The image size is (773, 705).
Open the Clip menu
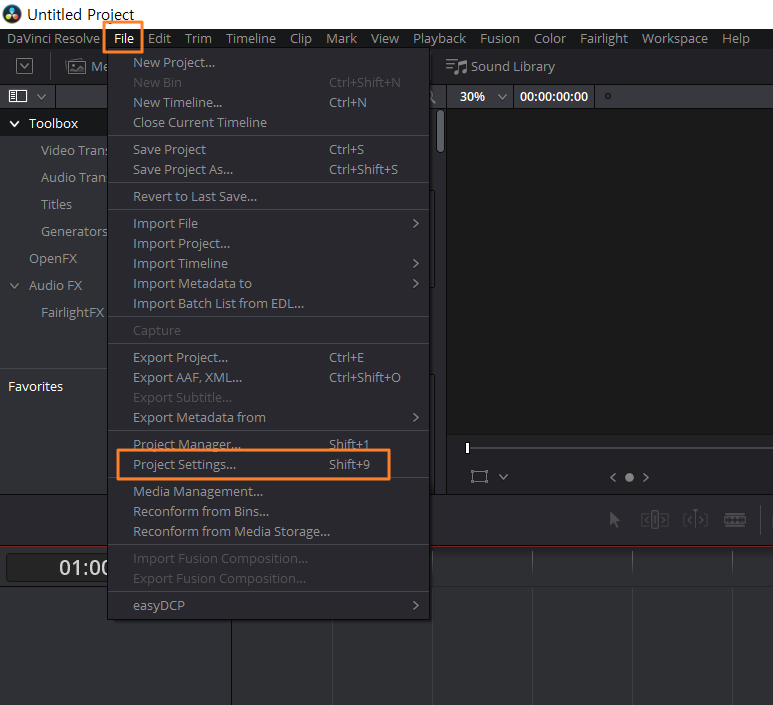point(301,38)
